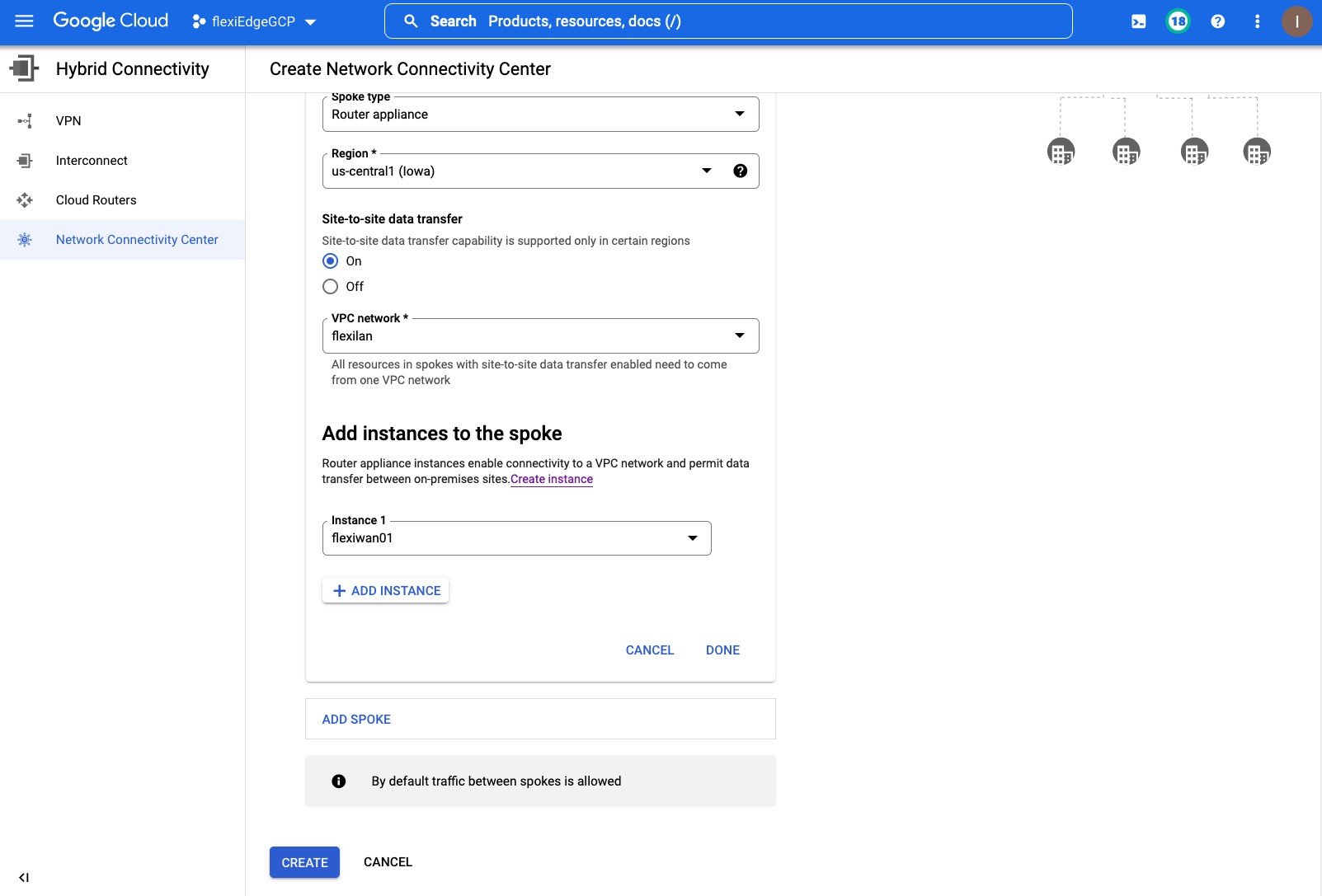1322x896 pixels.
Task: Open the main navigation hamburger menu
Action: [x=24, y=21]
